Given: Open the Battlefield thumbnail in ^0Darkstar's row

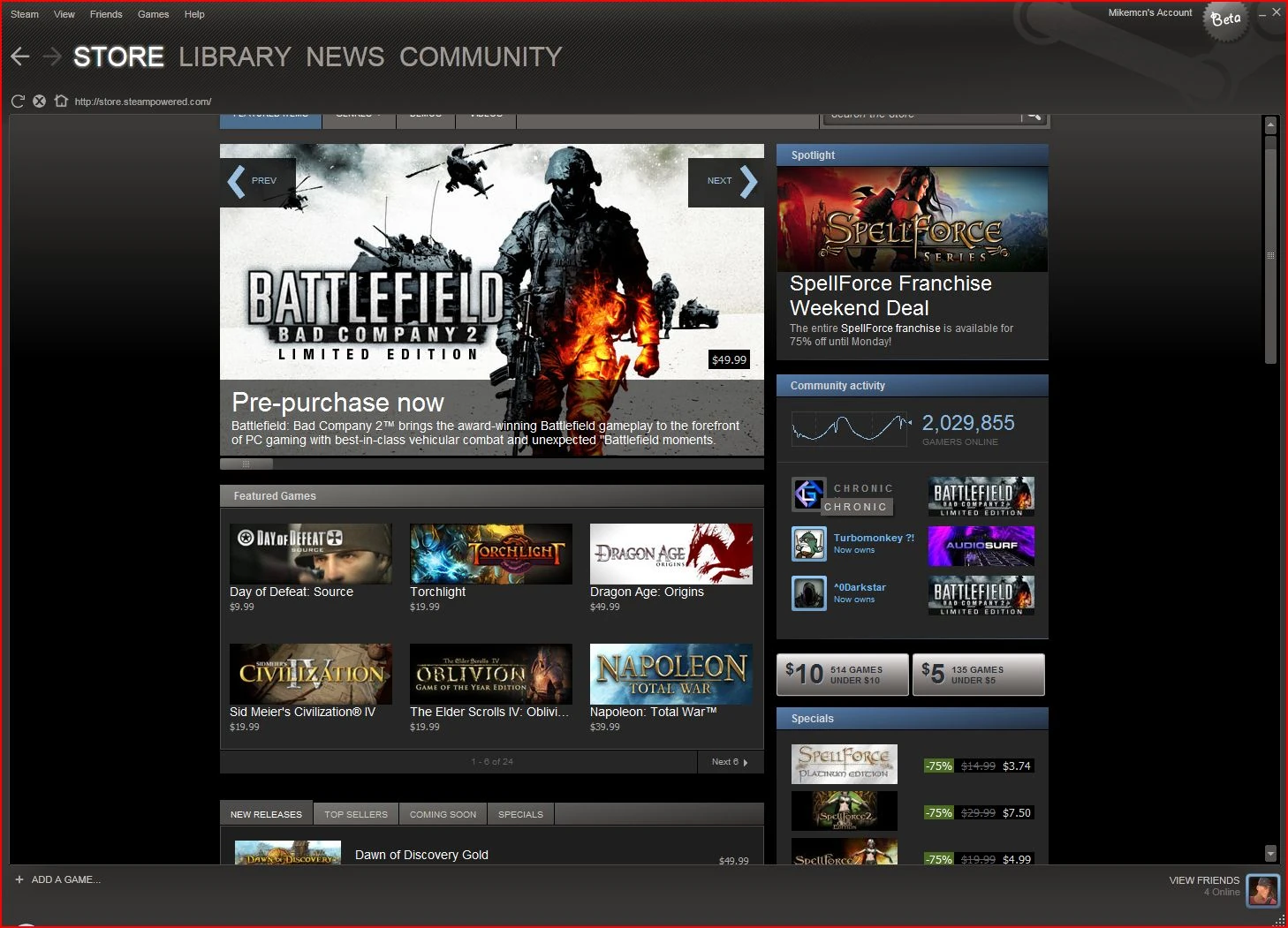Looking at the screenshot, I should [x=981, y=595].
